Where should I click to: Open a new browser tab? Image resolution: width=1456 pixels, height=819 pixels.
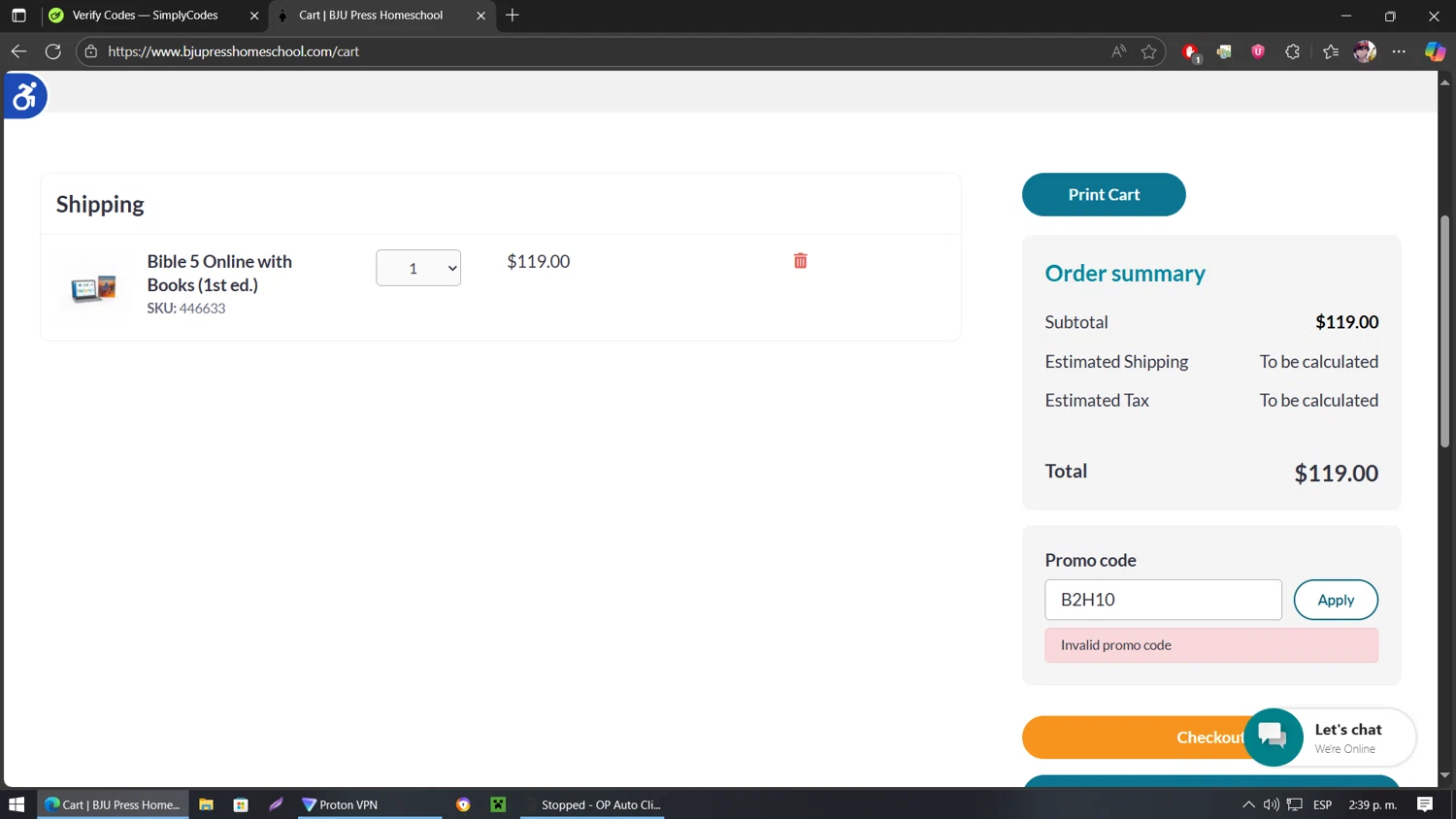point(513,16)
